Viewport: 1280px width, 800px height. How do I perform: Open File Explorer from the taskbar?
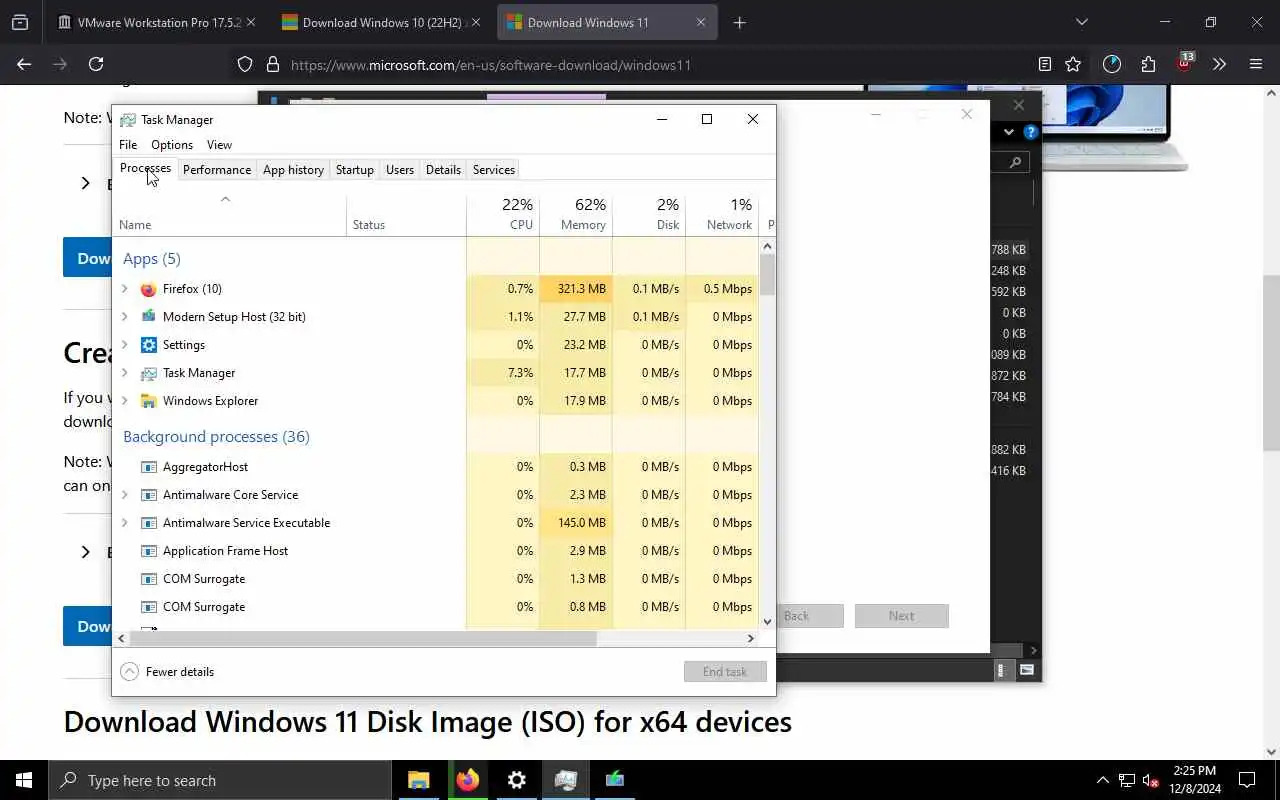click(419, 780)
